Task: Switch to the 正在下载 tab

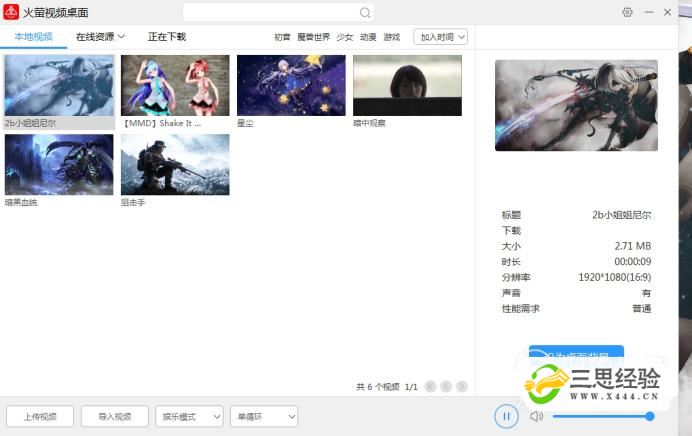Action: [166, 37]
